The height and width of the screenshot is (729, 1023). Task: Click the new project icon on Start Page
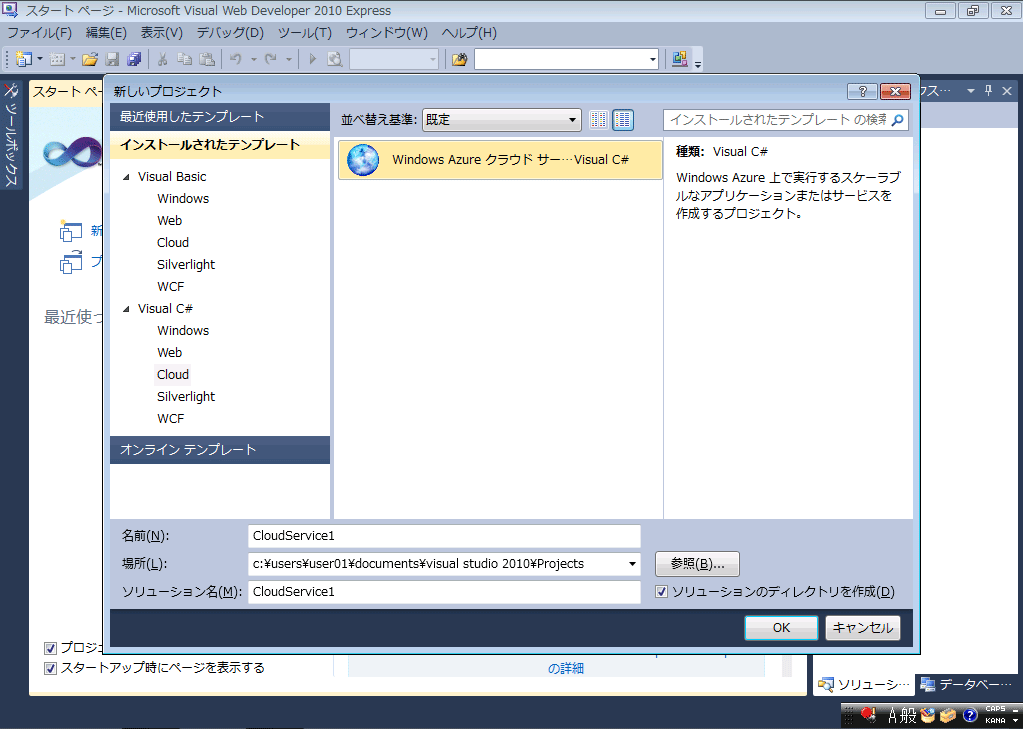[70, 230]
